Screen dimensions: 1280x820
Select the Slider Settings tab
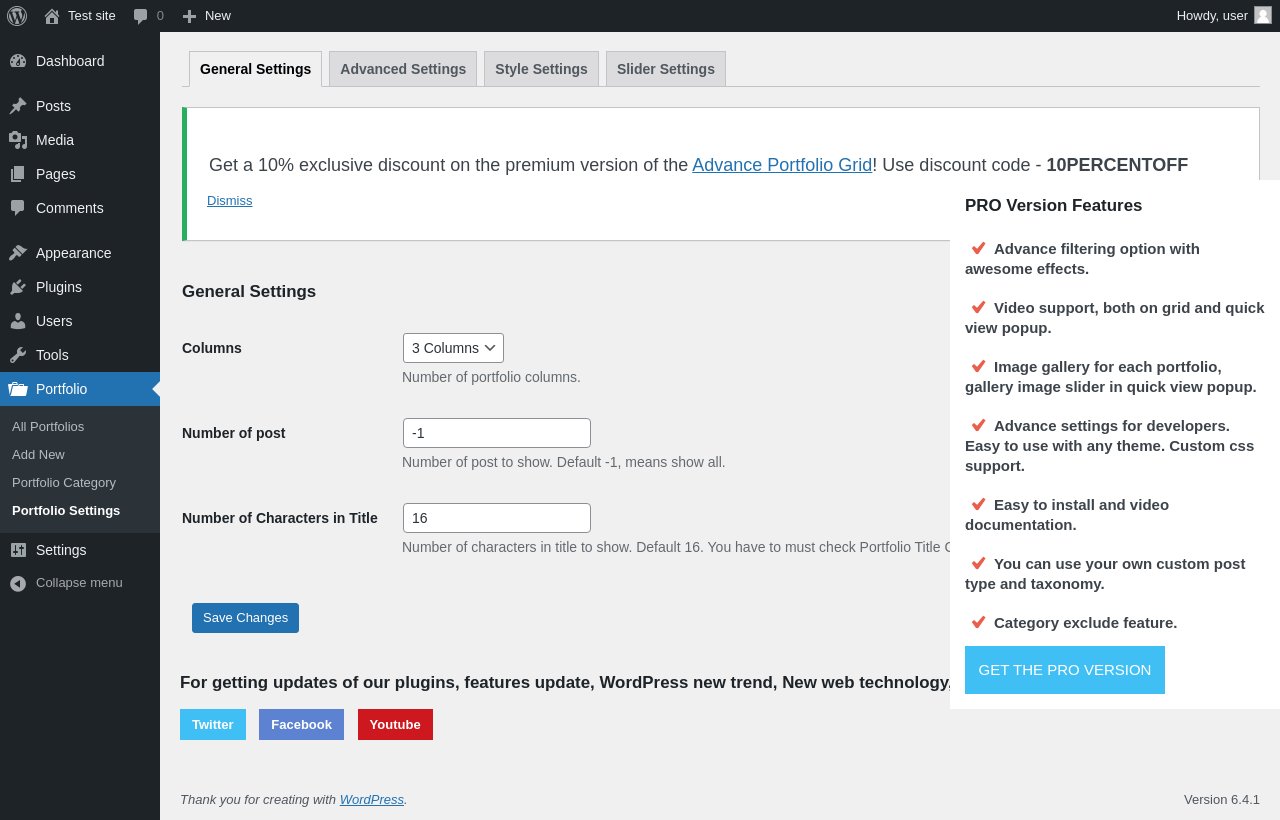pyautogui.click(x=666, y=69)
